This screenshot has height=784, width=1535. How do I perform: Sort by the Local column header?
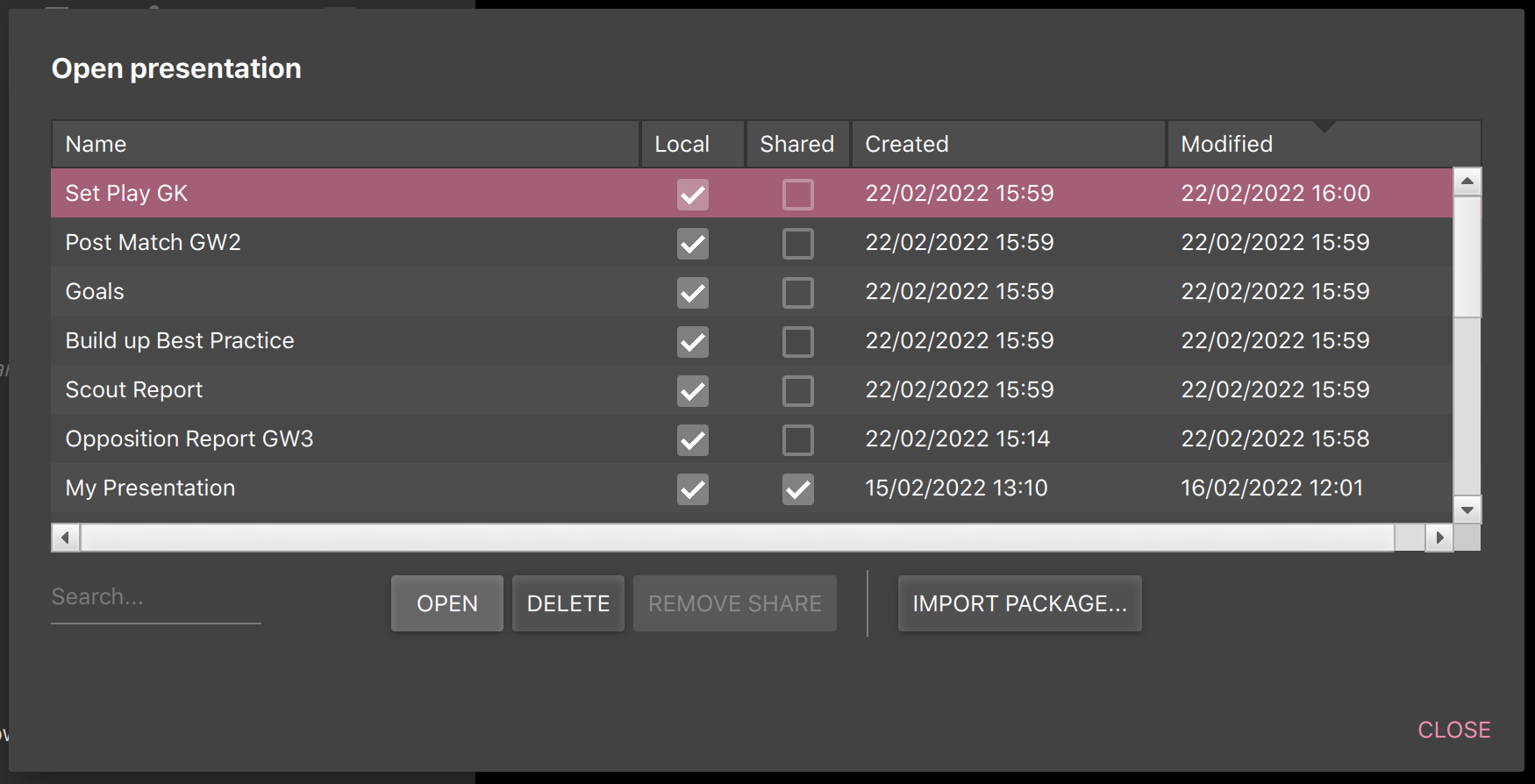(x=693, y=144)
